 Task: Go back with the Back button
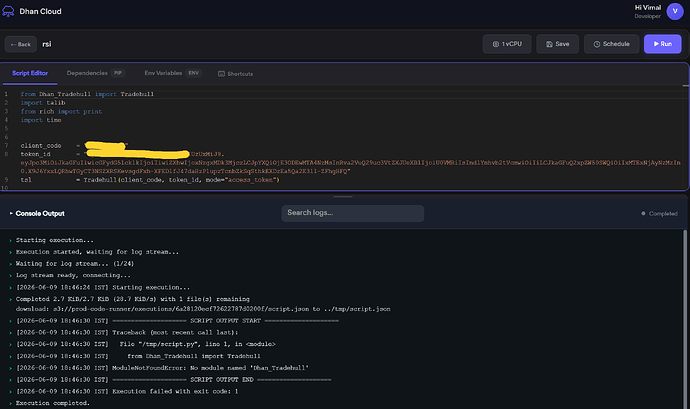coord(20,44)
